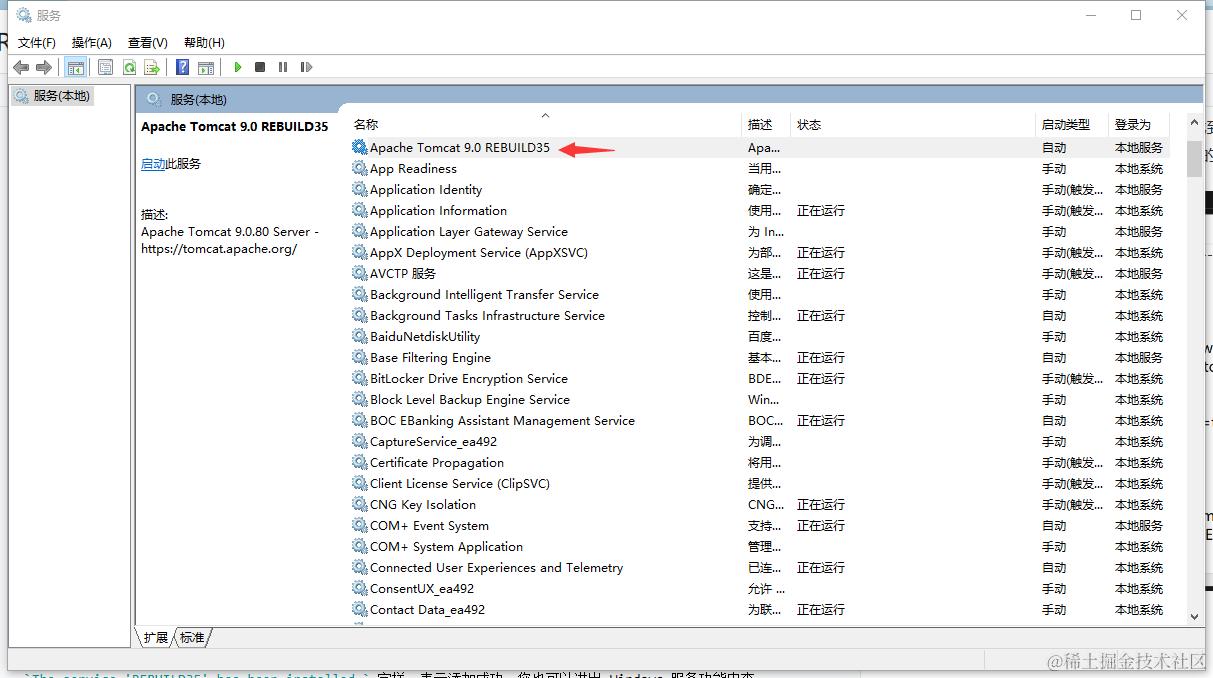Select 服务(本地) in the left tree

[52, 96]
